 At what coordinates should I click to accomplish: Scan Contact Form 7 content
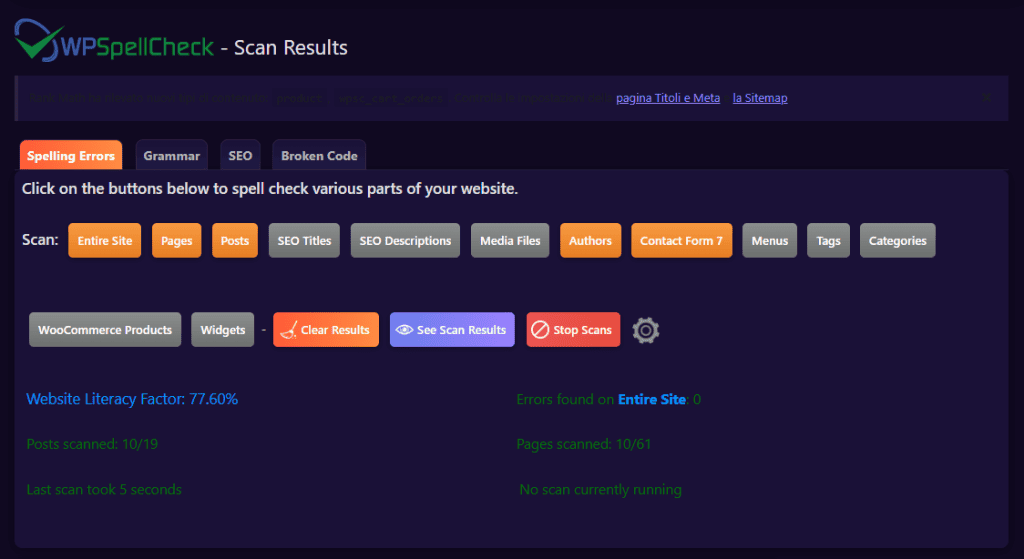coord(681,240)
